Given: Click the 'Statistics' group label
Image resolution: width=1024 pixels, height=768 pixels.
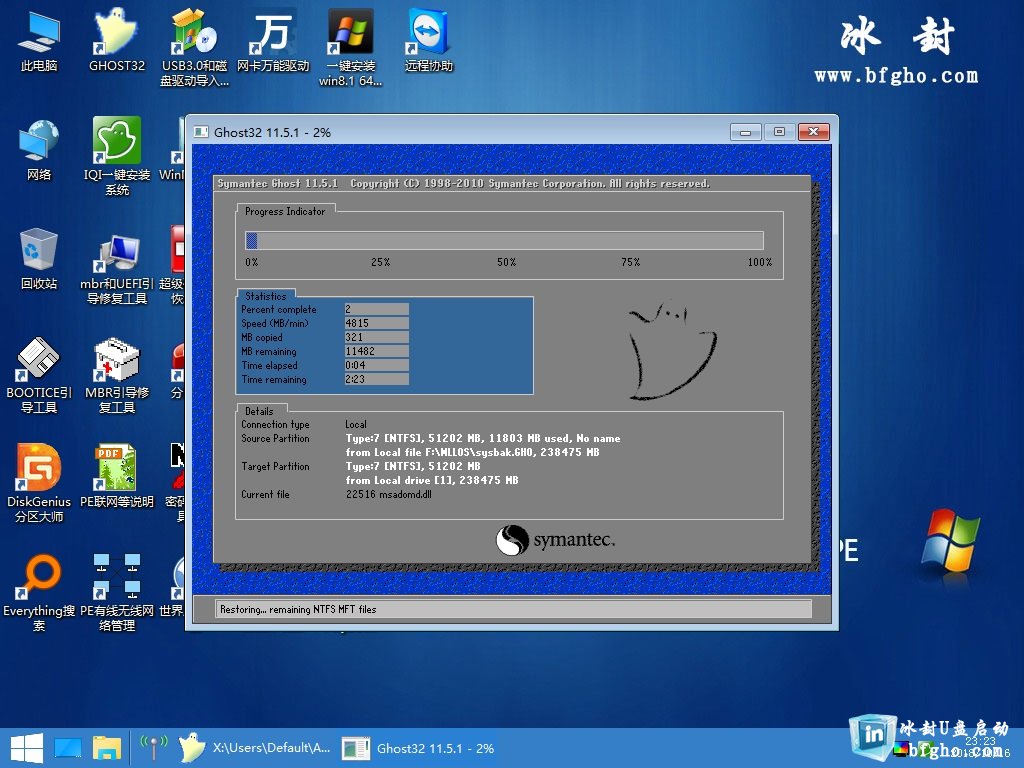Looking at the screenshot, I should point(265,296).
